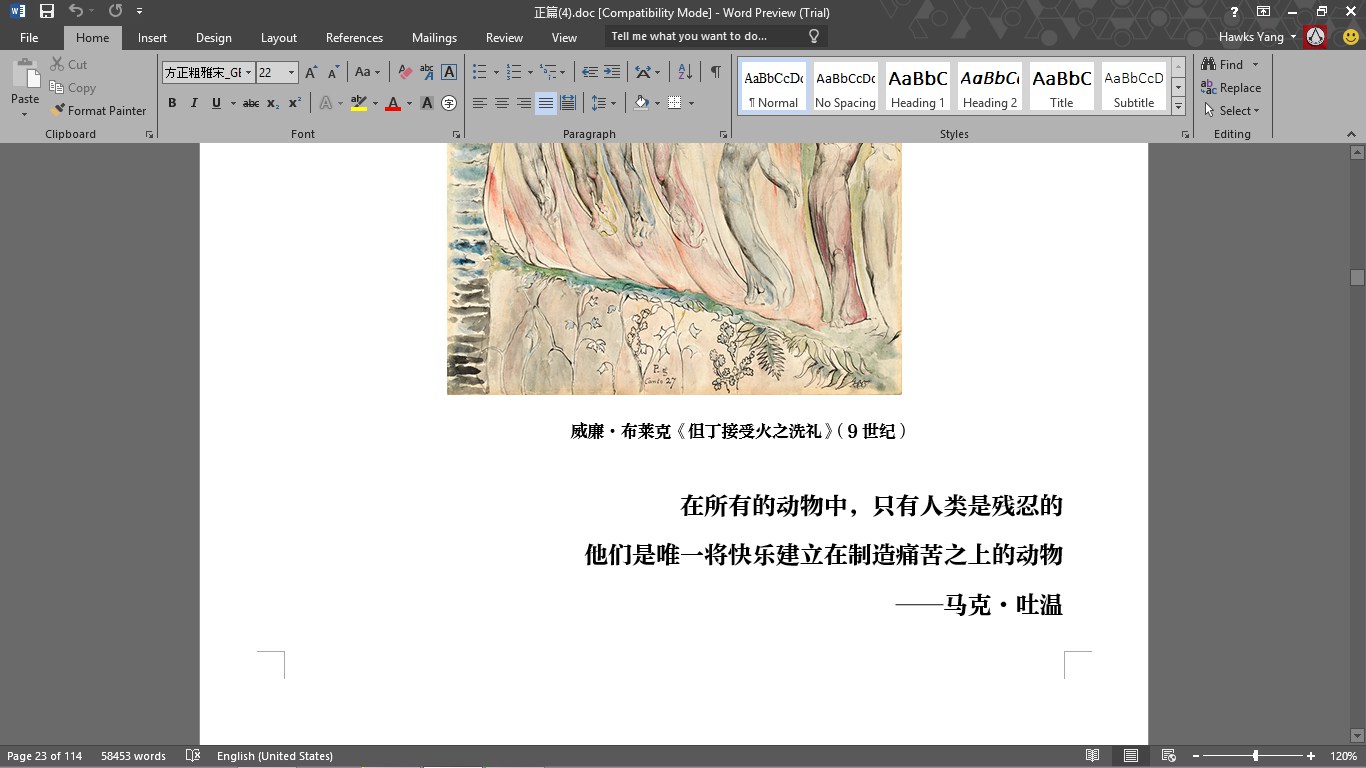Open the font name dropdown
Screen dimensions: 1366x768
249,72
